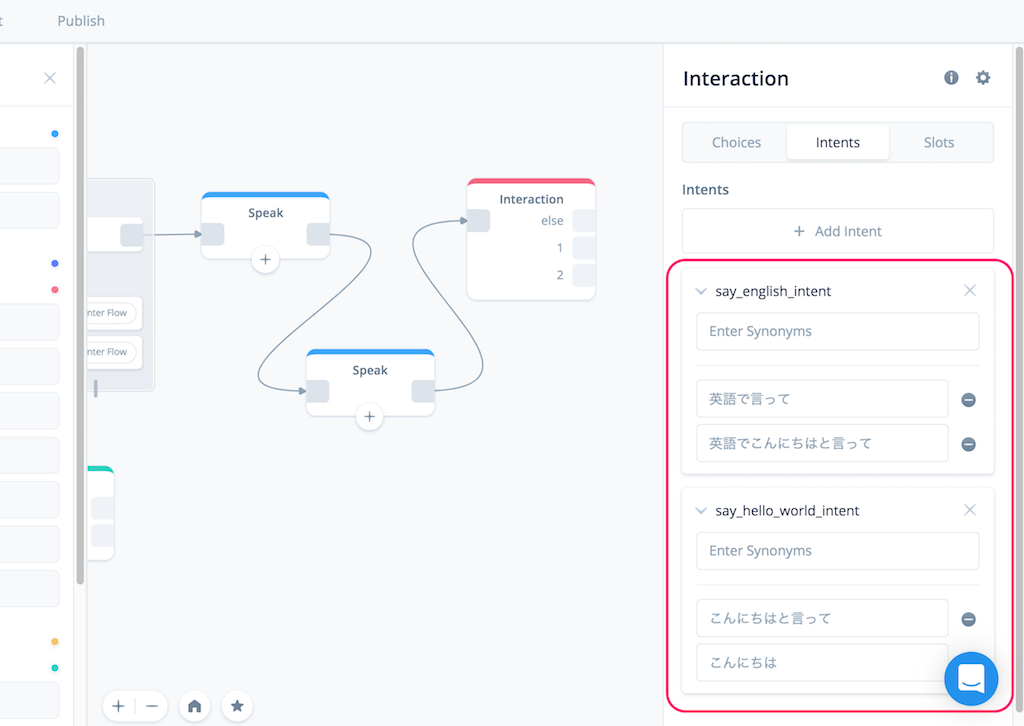Click the Enter Synonyms field under say_english_intent
Screen dimensions: 1024x726
[x=837, y=331]
